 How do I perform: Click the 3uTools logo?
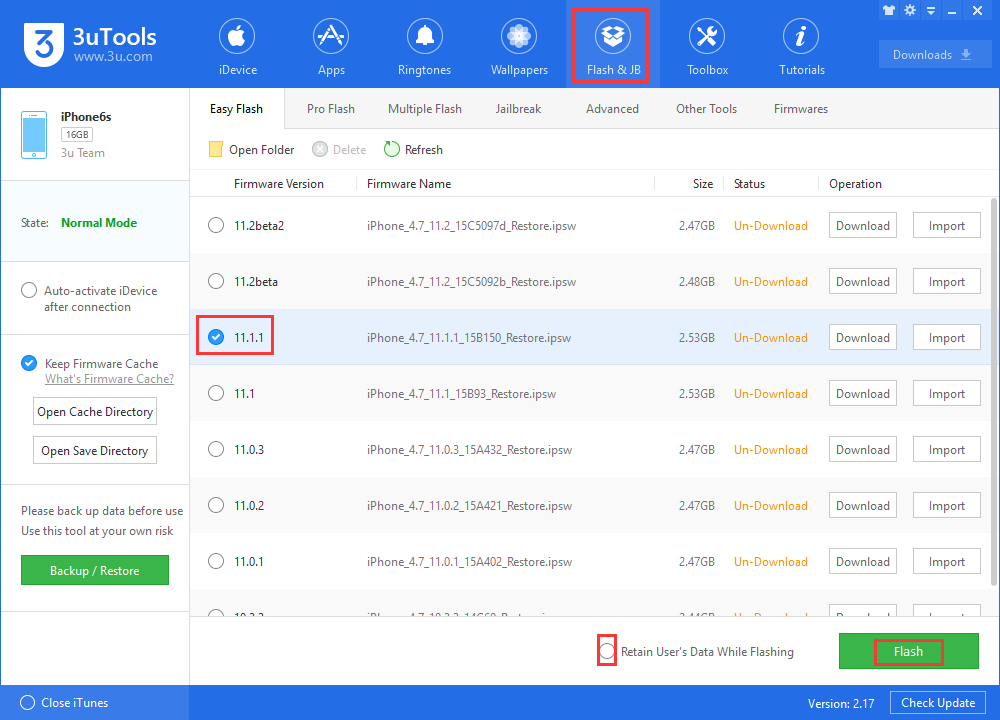click(x=90, y=44)
